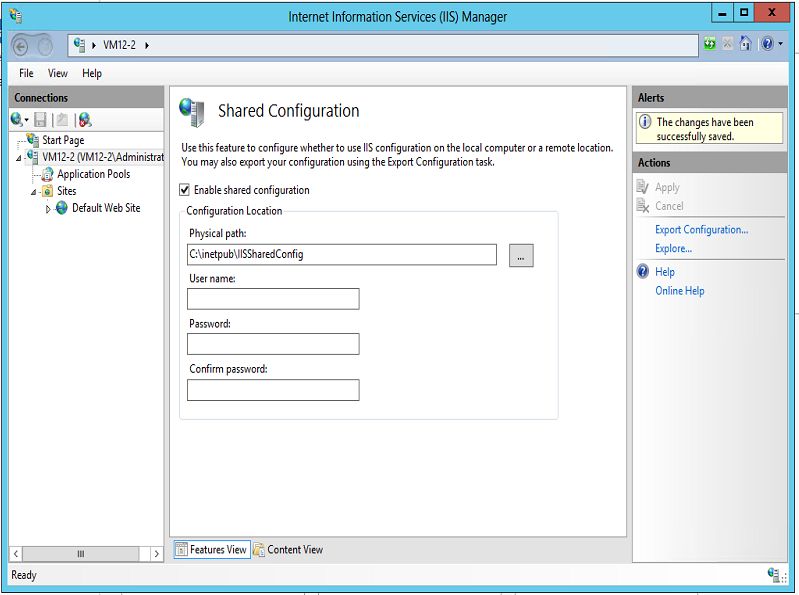Open the Help menu
799x595 pixels.
tap(92, 73)
